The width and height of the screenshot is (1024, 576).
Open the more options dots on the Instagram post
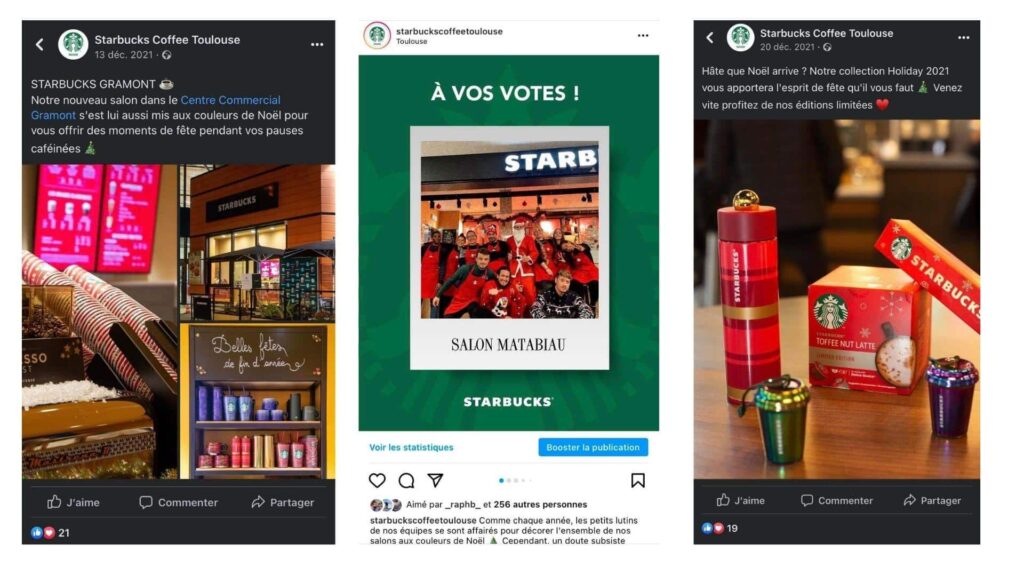coord(643,35)
